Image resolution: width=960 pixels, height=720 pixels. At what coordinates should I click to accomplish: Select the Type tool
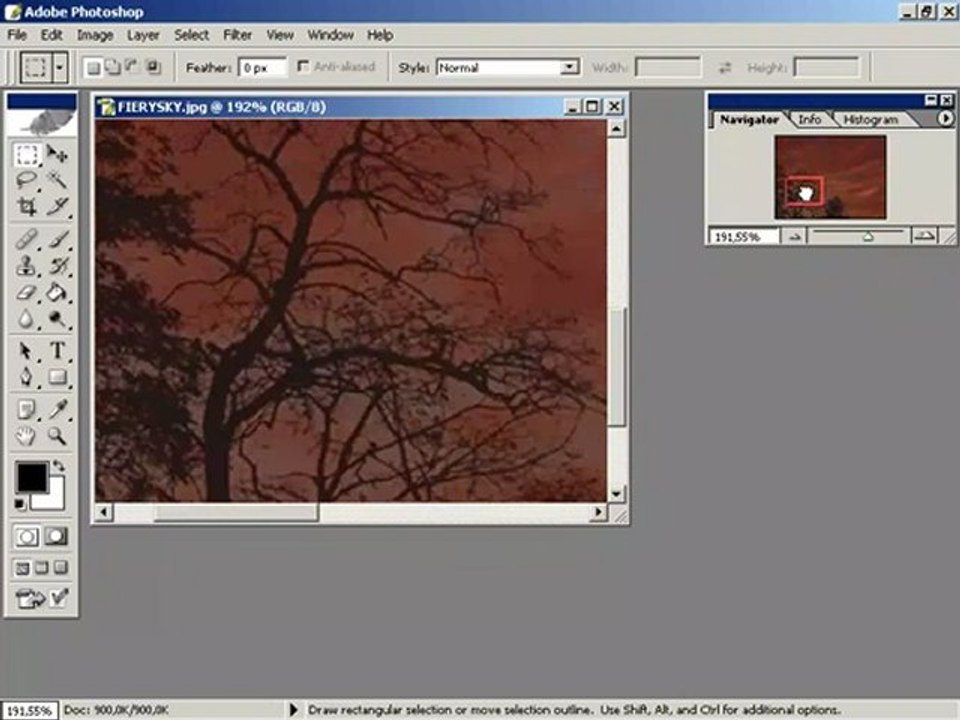point(57,351)
